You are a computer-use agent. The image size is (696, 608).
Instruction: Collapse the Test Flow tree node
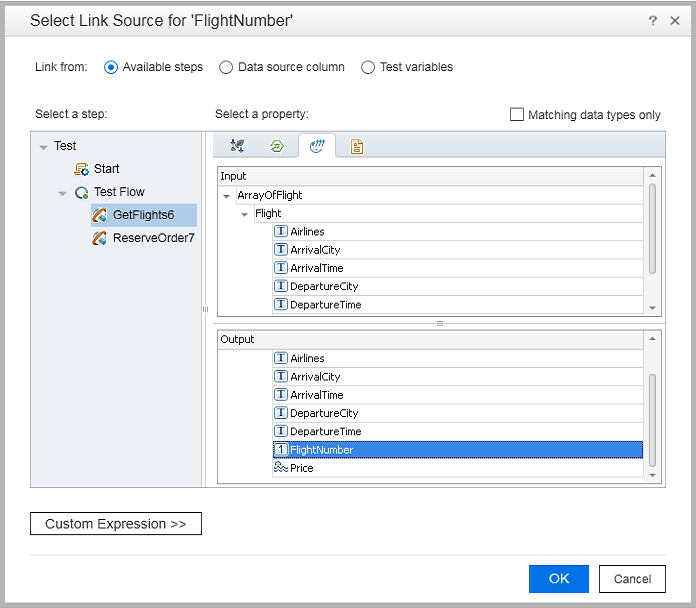62,192
